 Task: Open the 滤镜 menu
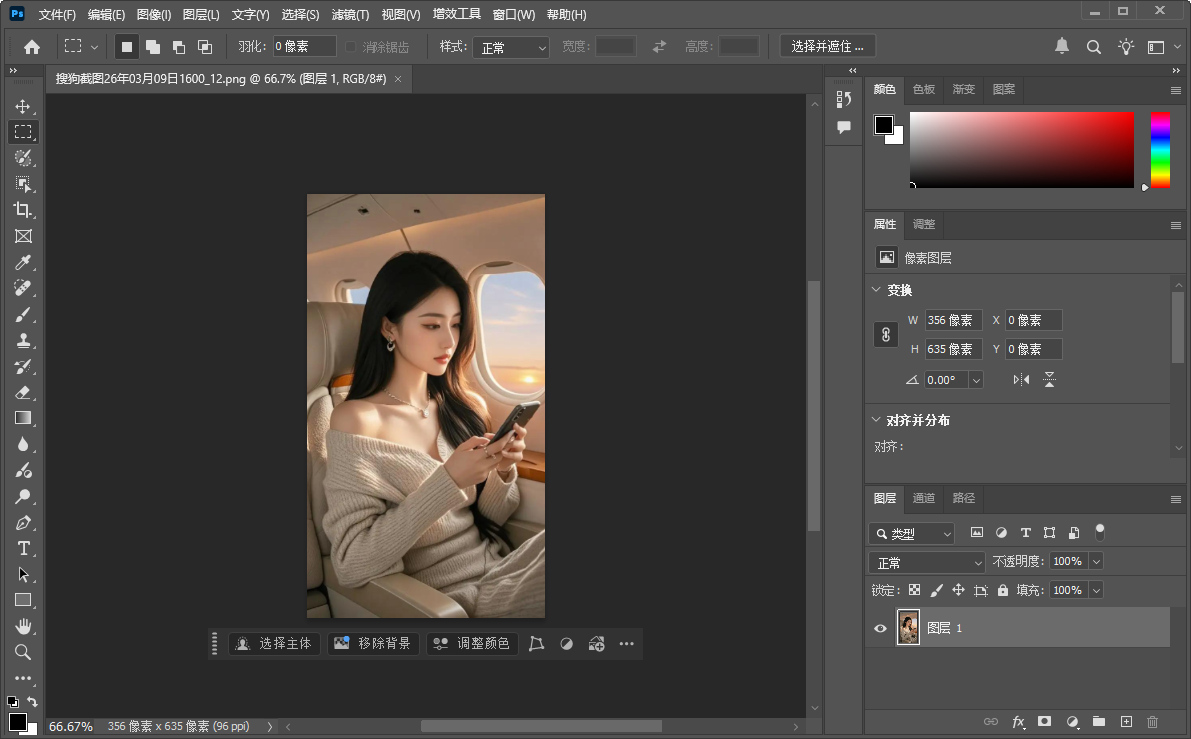(352, 14)
